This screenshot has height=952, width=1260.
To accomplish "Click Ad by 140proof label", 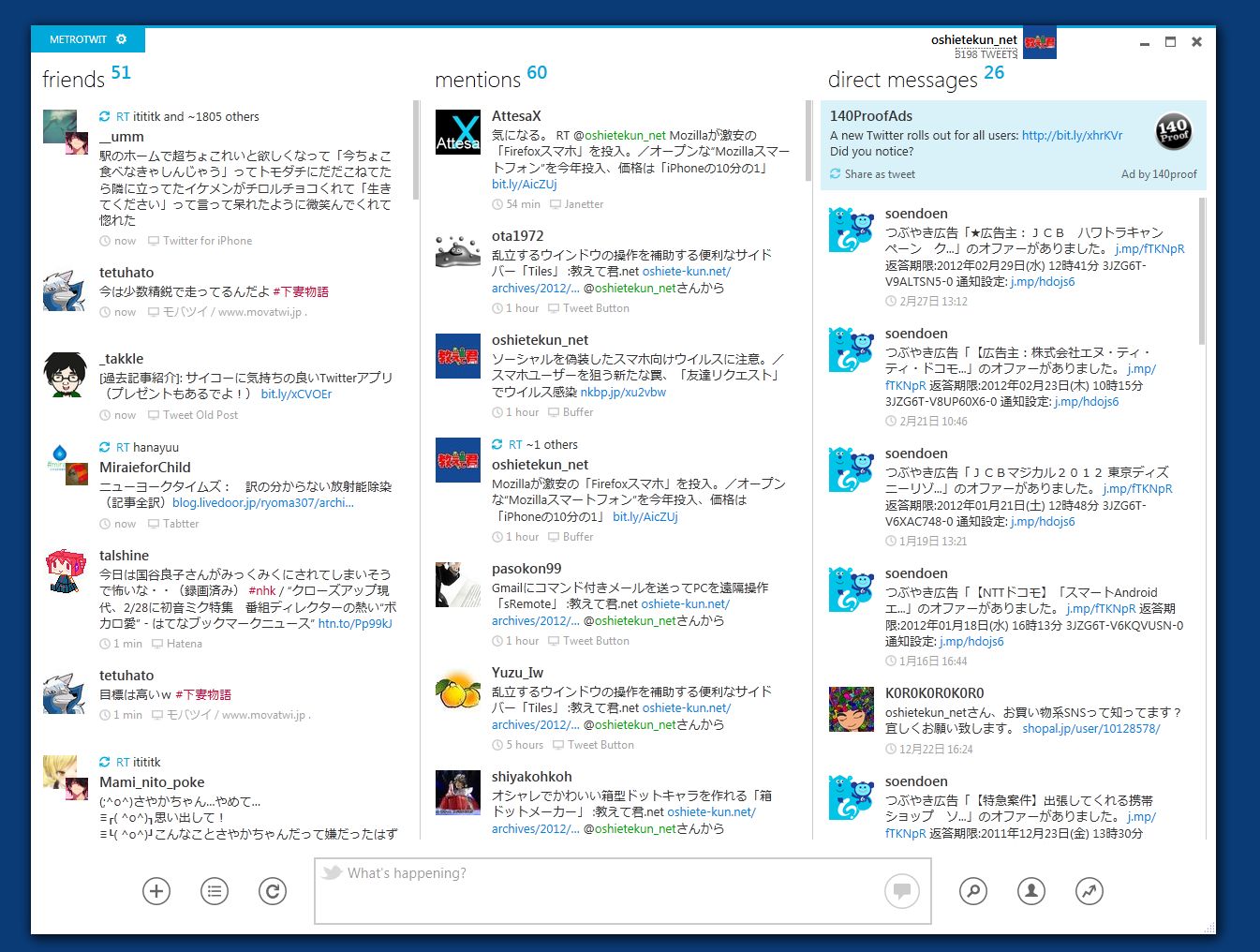I will (x=1159, y=174).
